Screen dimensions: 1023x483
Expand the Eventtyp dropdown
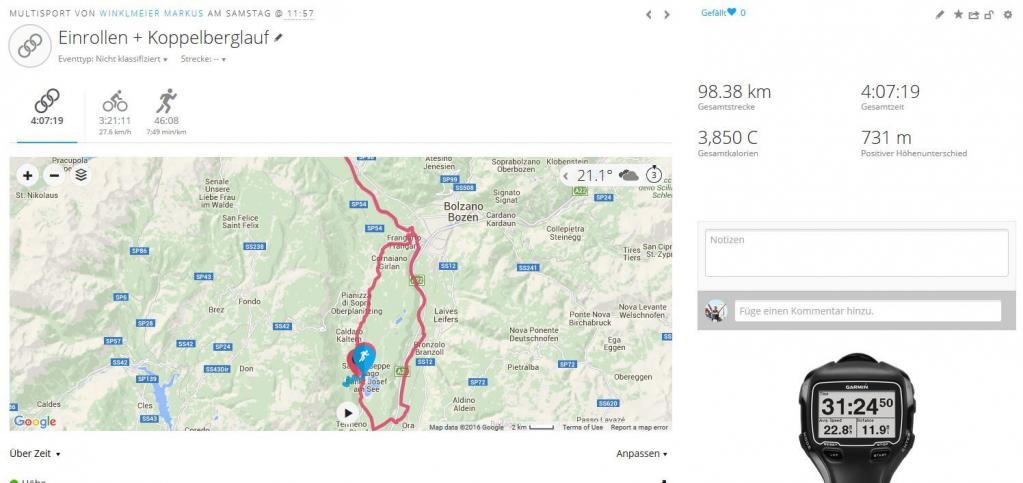(113, 59)
